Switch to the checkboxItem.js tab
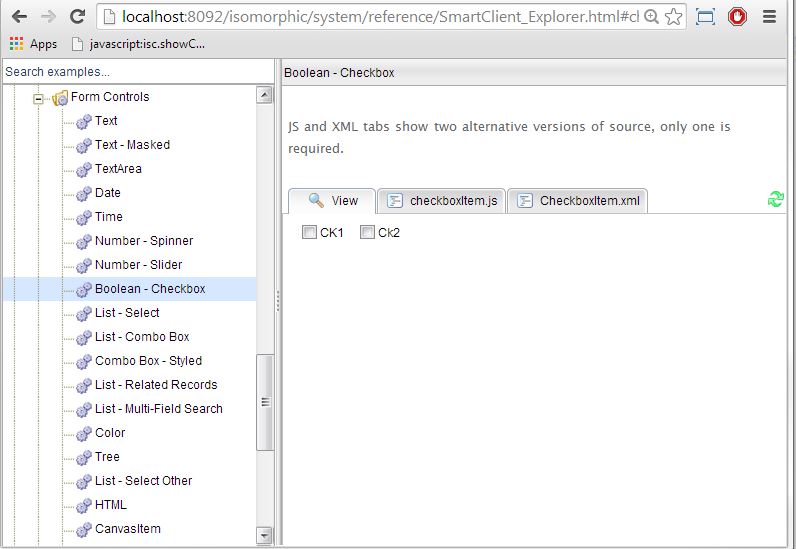The image size is (796, 549). pyautogui.click(x=442, y=201)
